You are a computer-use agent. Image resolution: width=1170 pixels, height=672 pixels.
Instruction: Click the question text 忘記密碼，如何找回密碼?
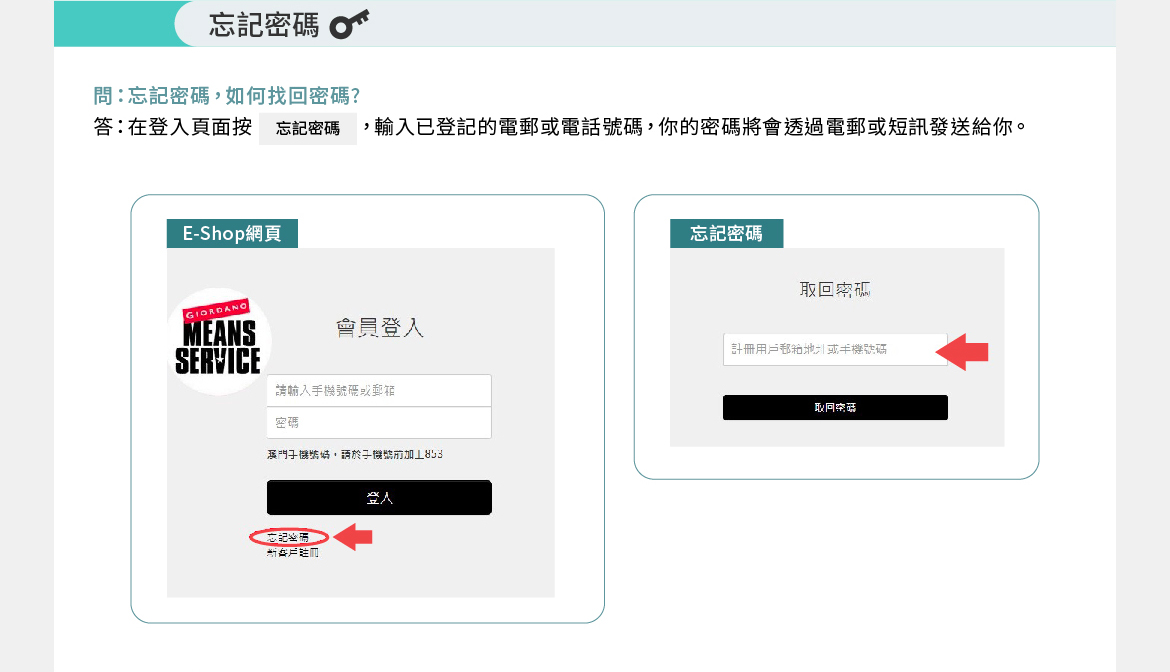(x=226, y=96)
